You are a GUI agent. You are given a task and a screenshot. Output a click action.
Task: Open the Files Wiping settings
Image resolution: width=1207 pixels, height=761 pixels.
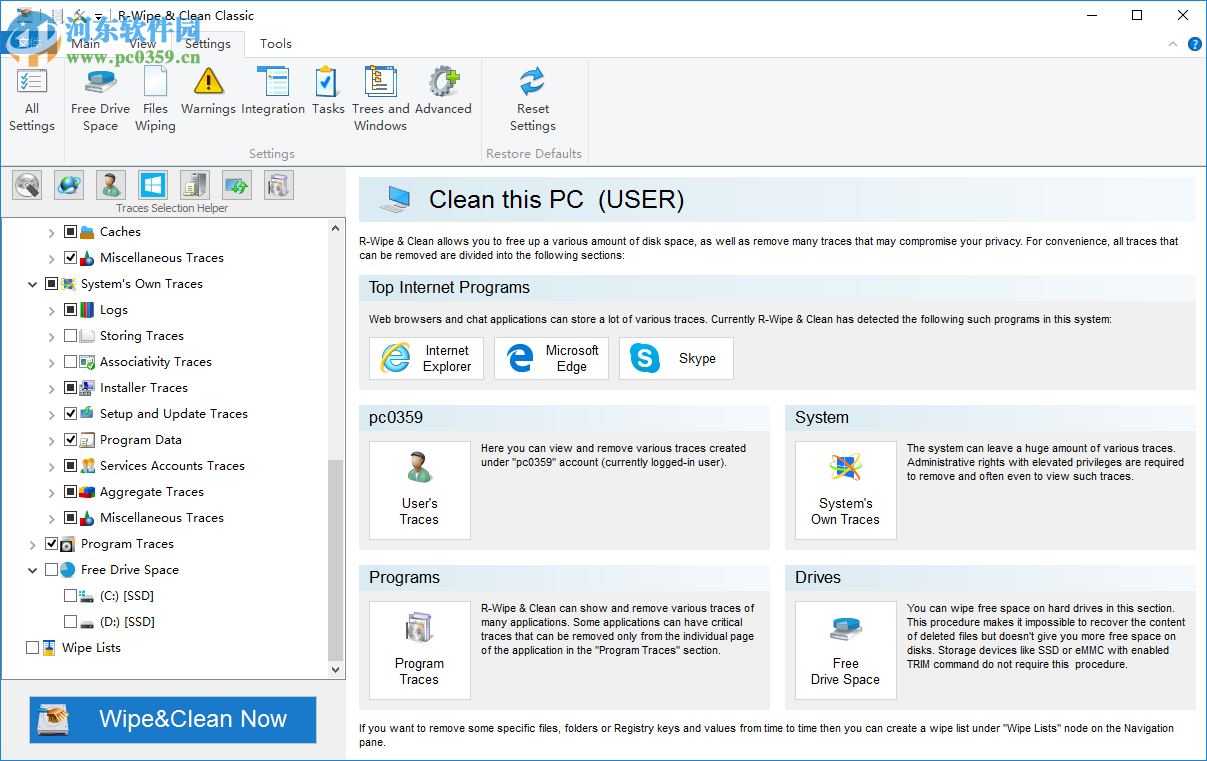155,99
